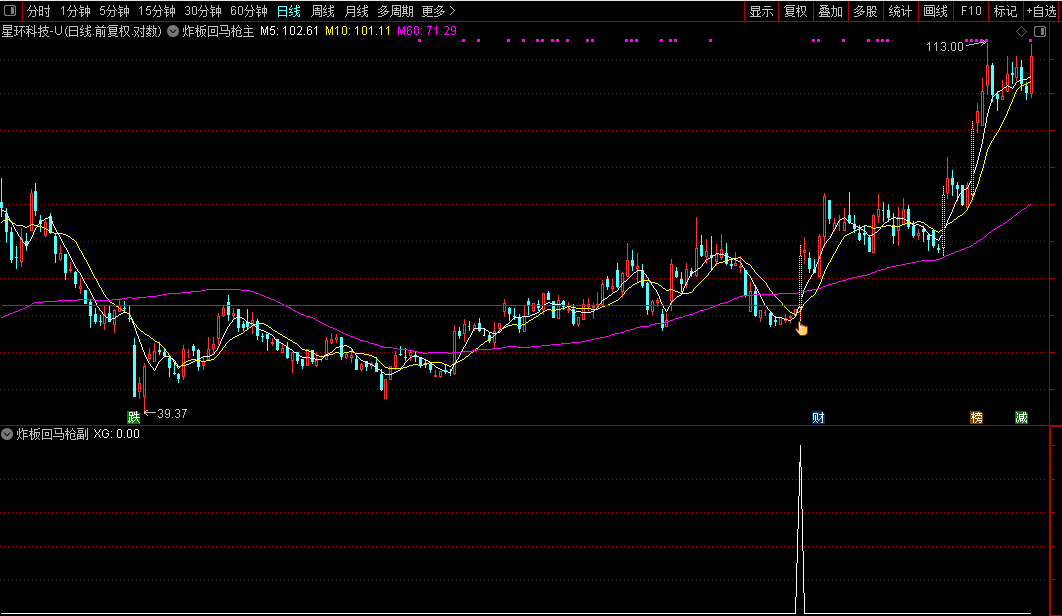This screenshot has height=616, width=1062.
Task: Expand main indicator 炸板回马枪主 dropdown
Action: pos(173,31)
